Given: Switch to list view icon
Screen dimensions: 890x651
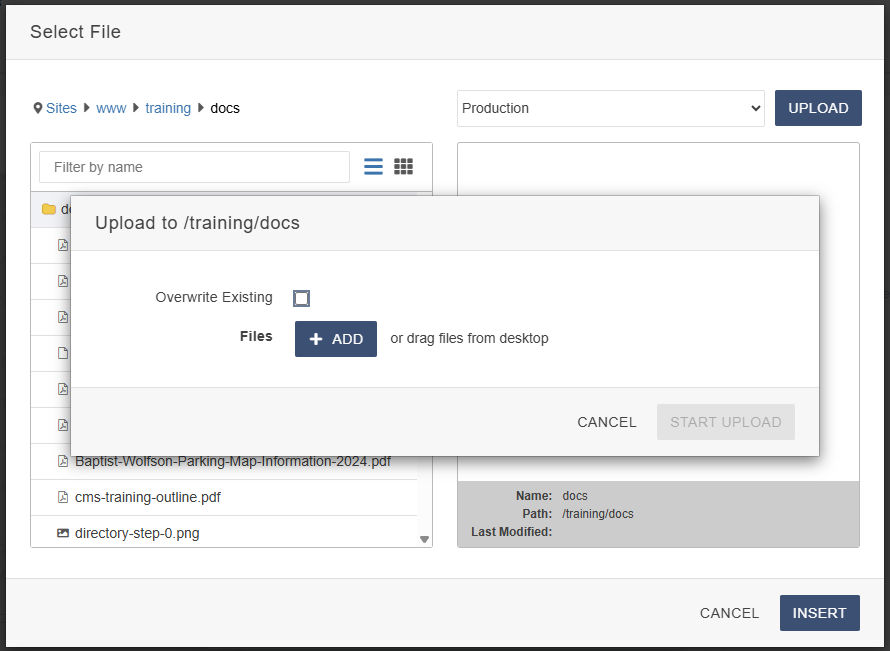Looking at the screenshot, I should (373, 166).
